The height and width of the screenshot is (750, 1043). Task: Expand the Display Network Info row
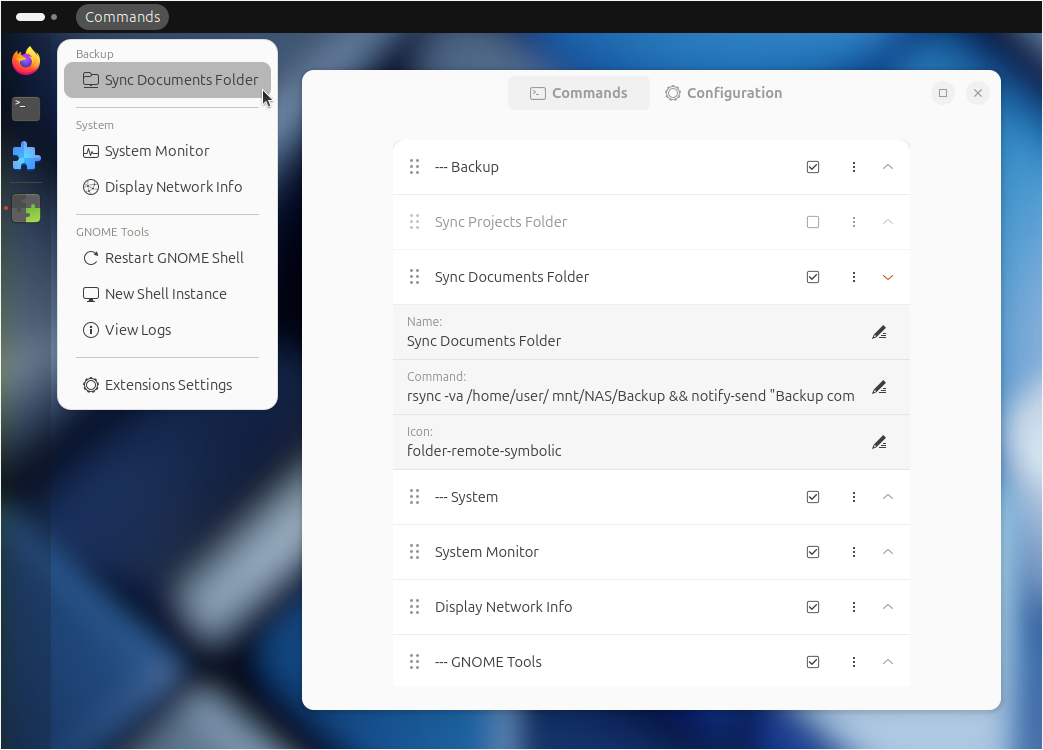tap(887, 606)
